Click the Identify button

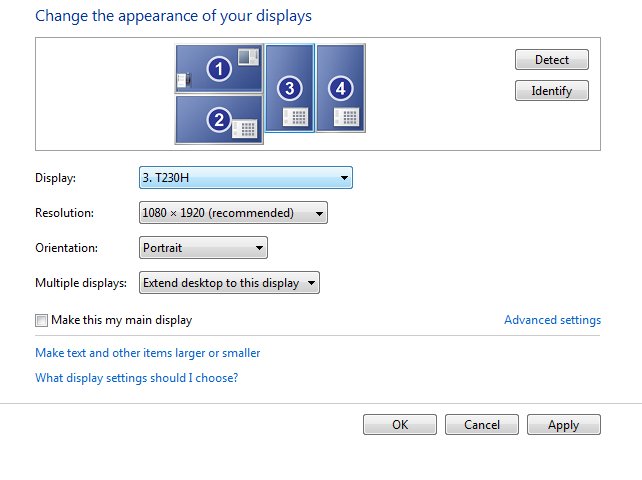(x=552, y=91)
